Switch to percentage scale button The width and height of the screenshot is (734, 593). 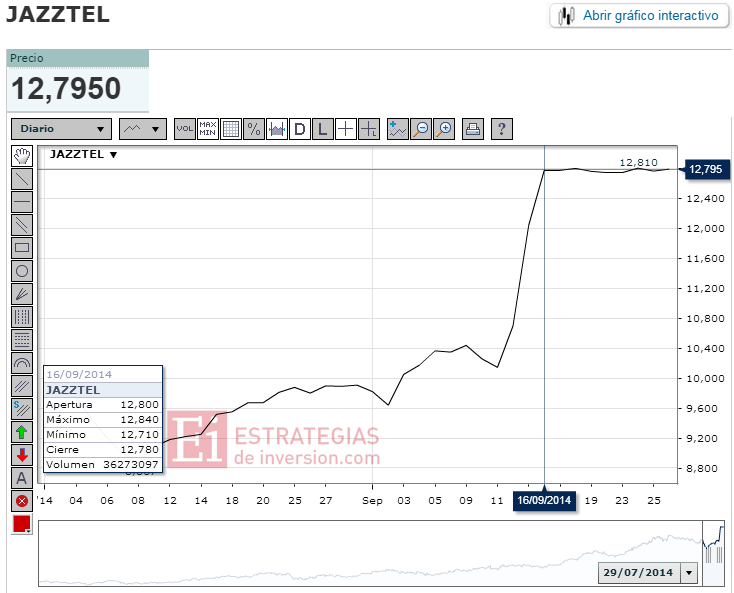[254, 129]
